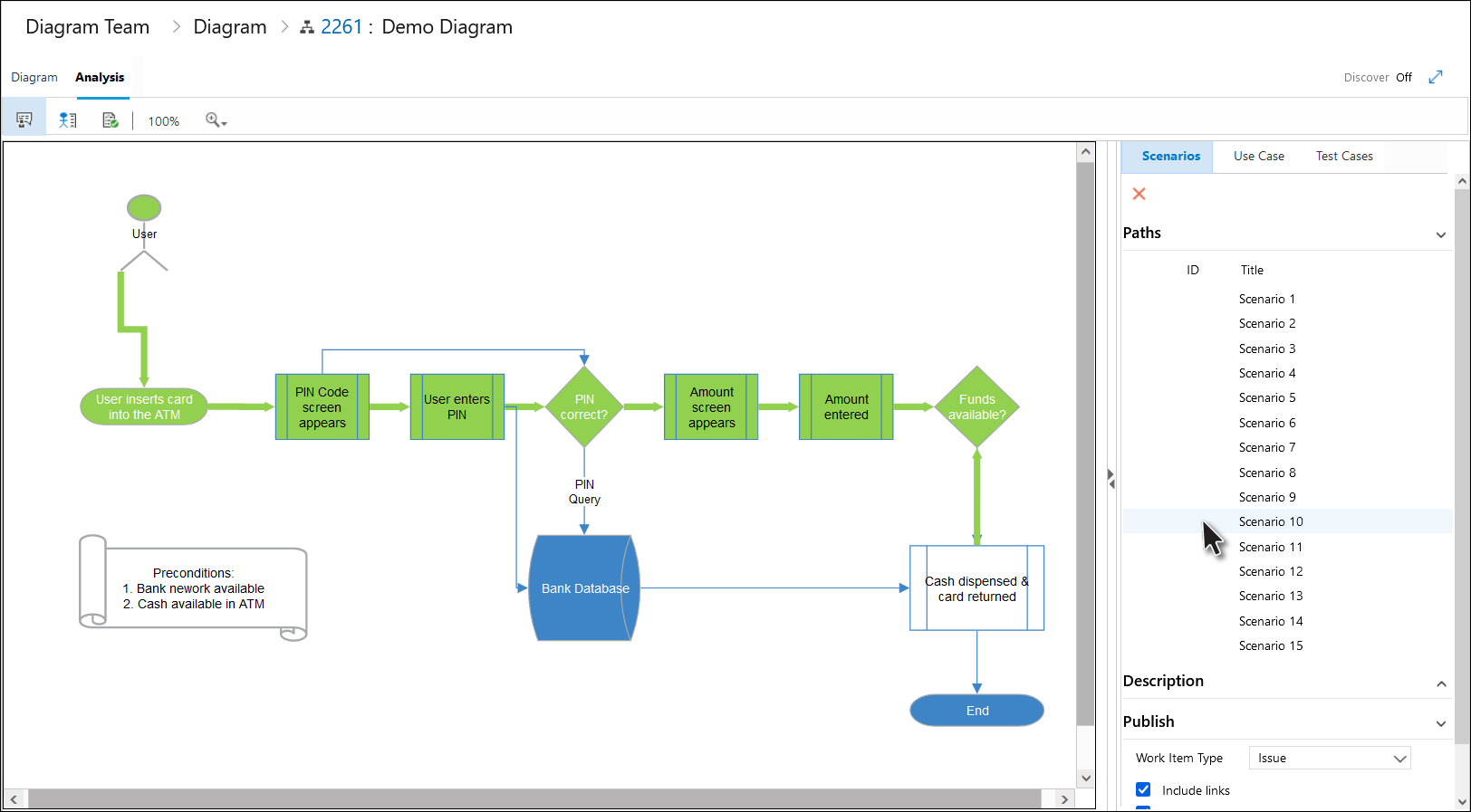Select Scenario 11 in paths list
This screenshot has width=1471, height=812.
coord(1286,547)
